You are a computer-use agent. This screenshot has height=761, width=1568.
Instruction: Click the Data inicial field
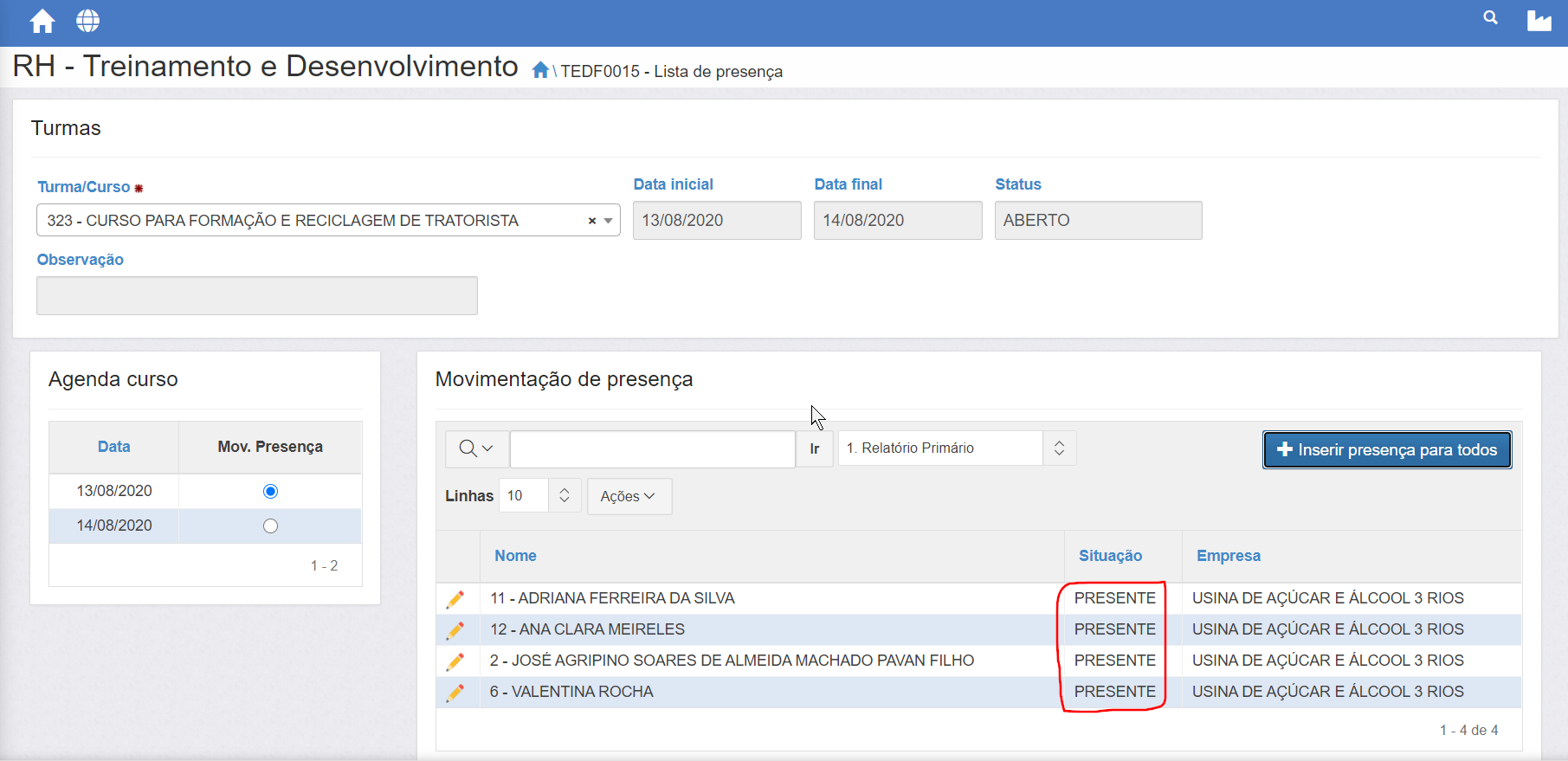tap(717, 220)
